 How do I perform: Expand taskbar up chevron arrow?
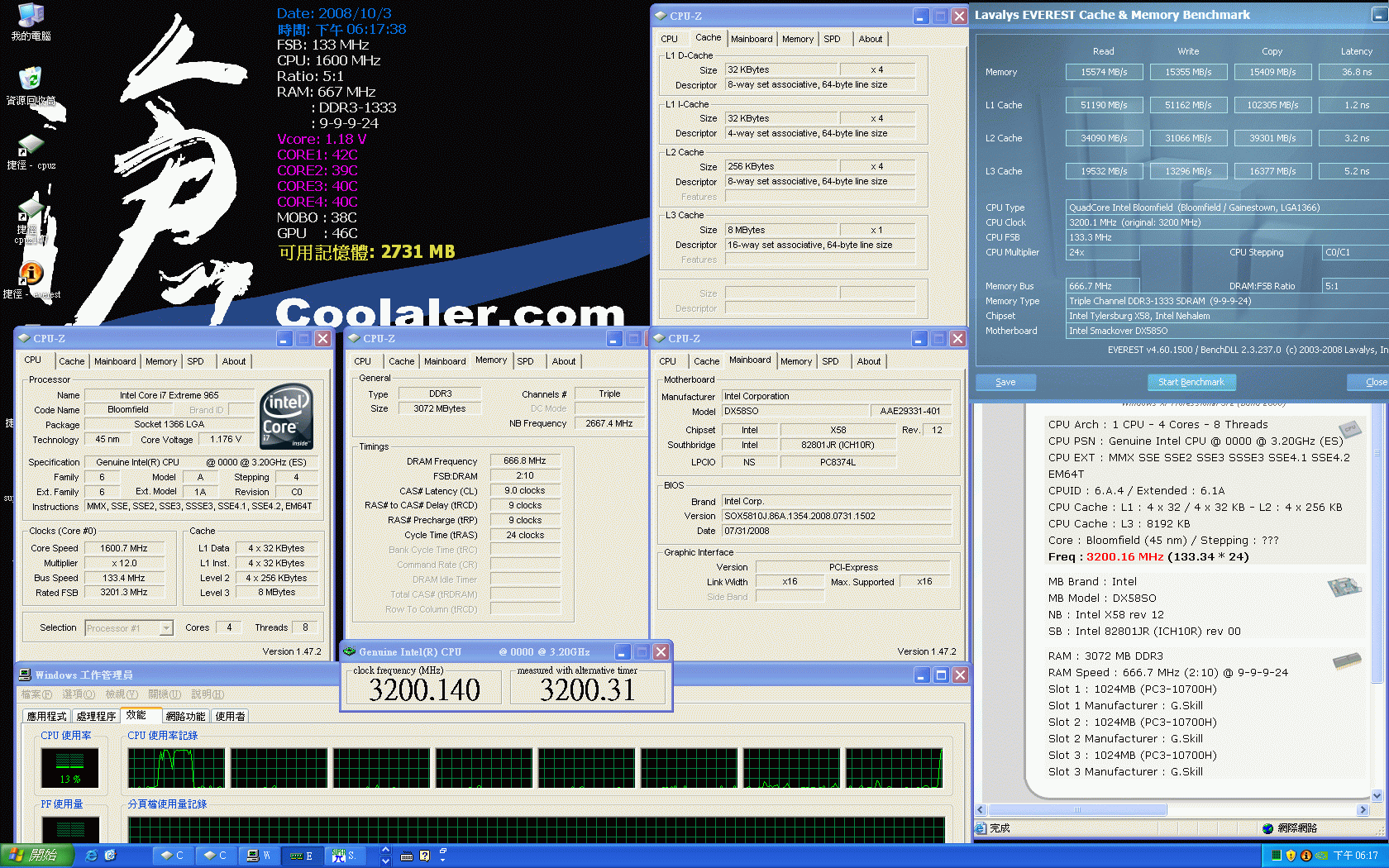(385, 851)
